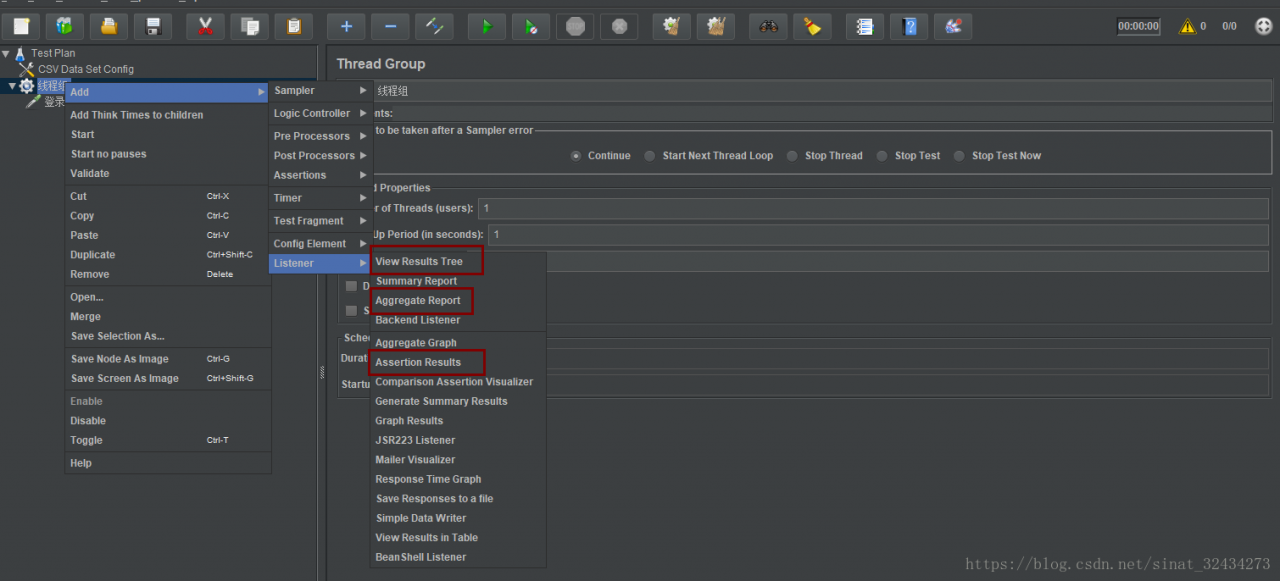Click the scissors Cut icon in toolbar

click(x=205, y=27)
